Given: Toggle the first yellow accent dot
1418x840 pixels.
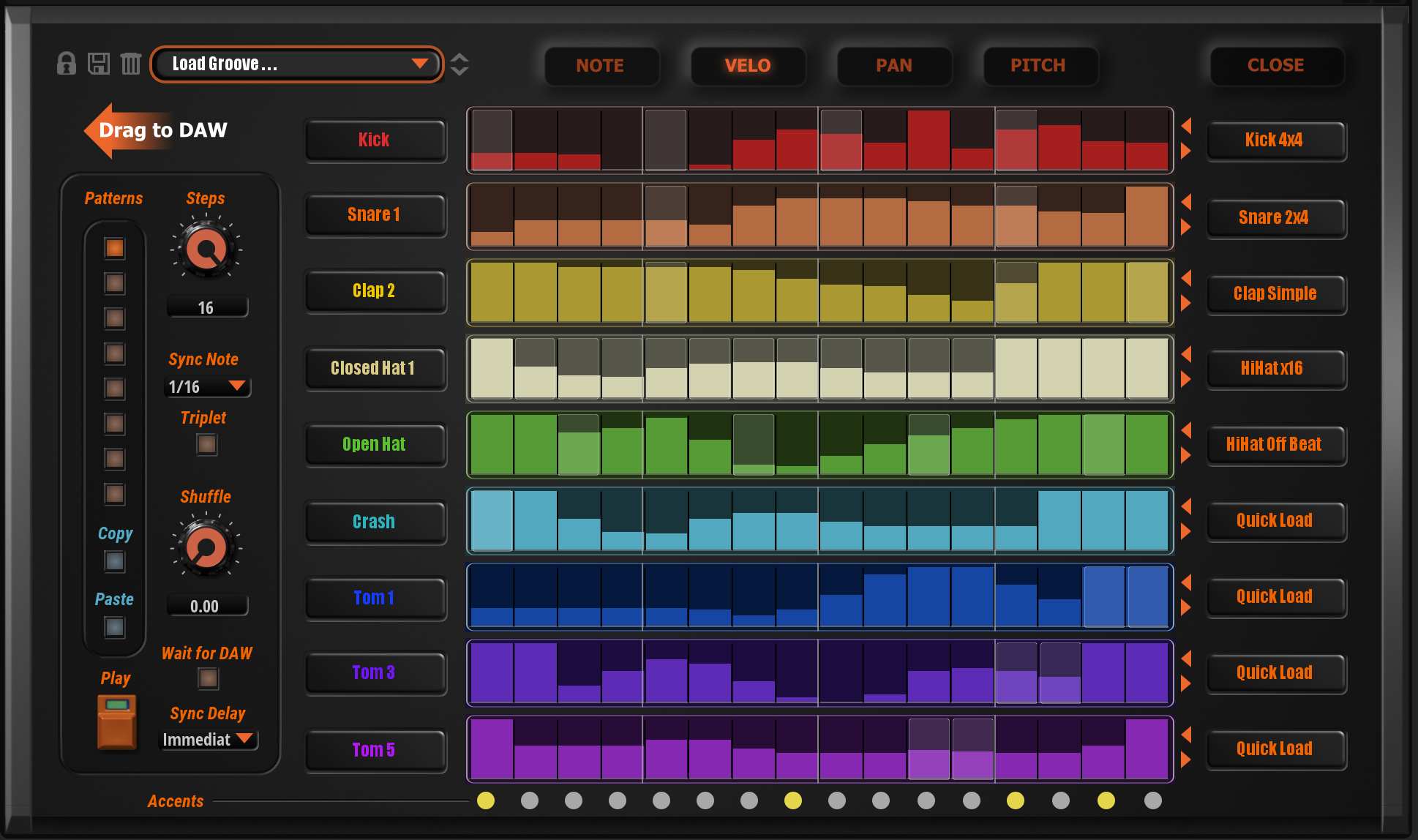Looking at the screenshot, I should pos(486,800).
